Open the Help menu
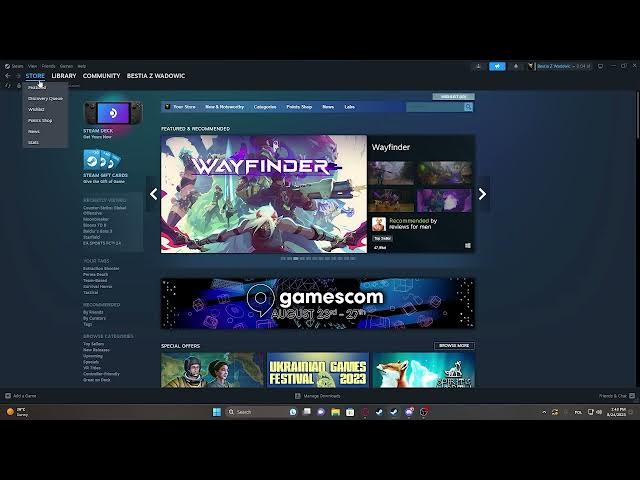640x480 pixels. (x=82, y=66)
